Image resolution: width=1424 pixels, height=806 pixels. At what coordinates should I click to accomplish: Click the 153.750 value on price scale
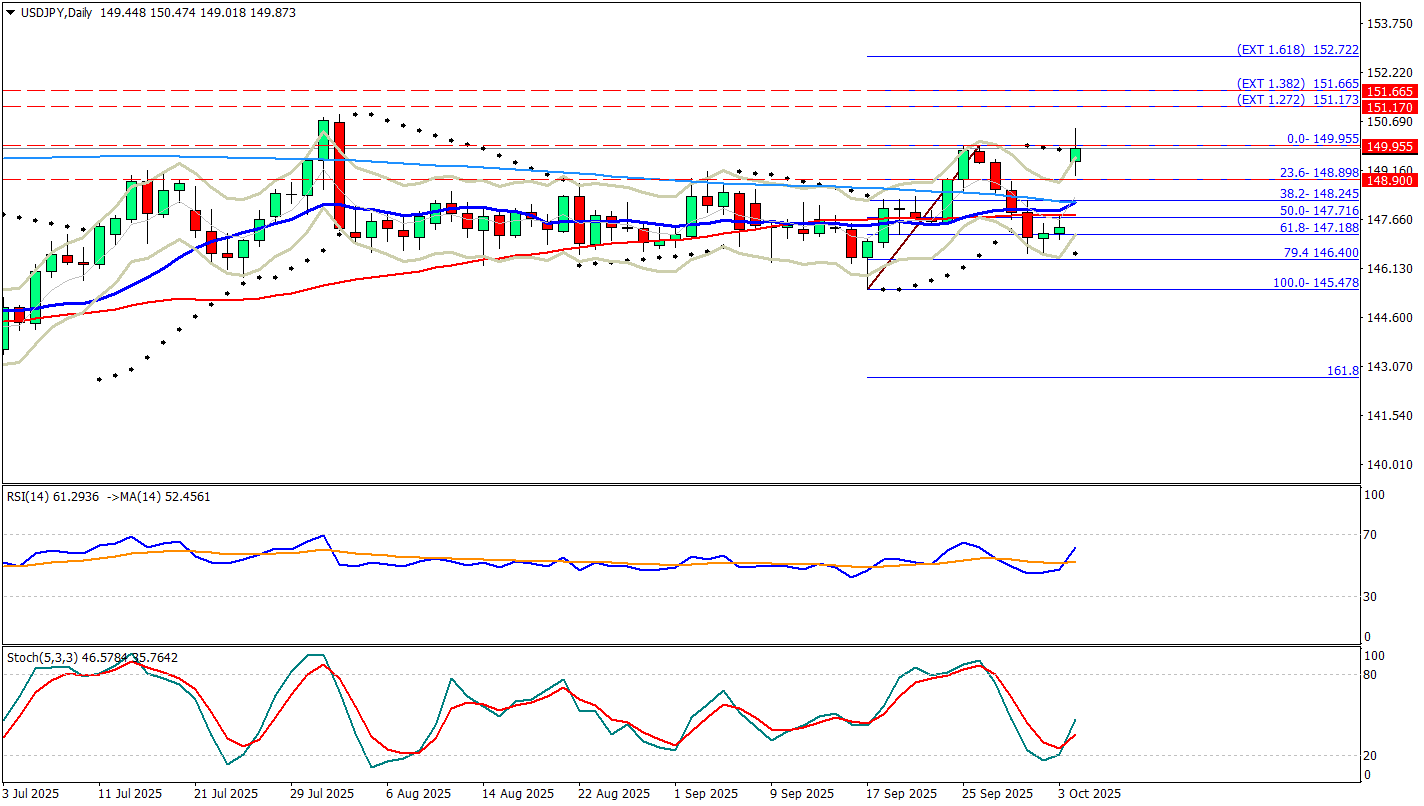coord(1390,23)
